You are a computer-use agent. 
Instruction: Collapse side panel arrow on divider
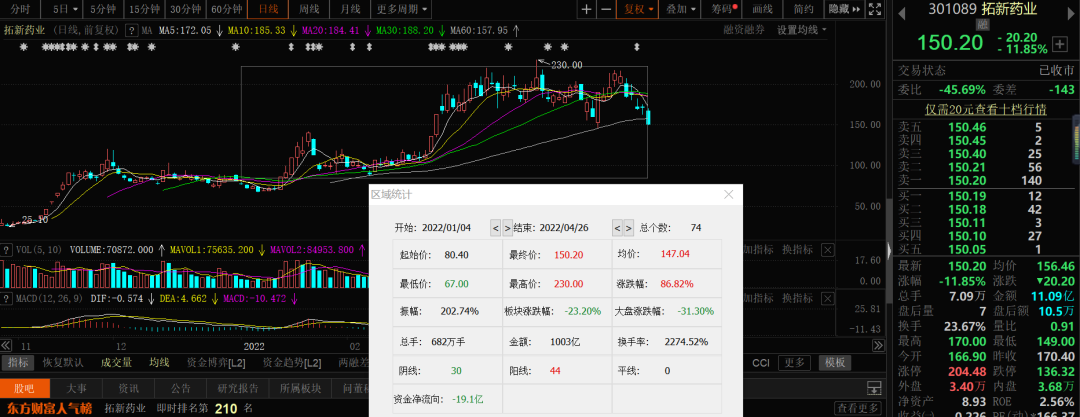(889, 250)
